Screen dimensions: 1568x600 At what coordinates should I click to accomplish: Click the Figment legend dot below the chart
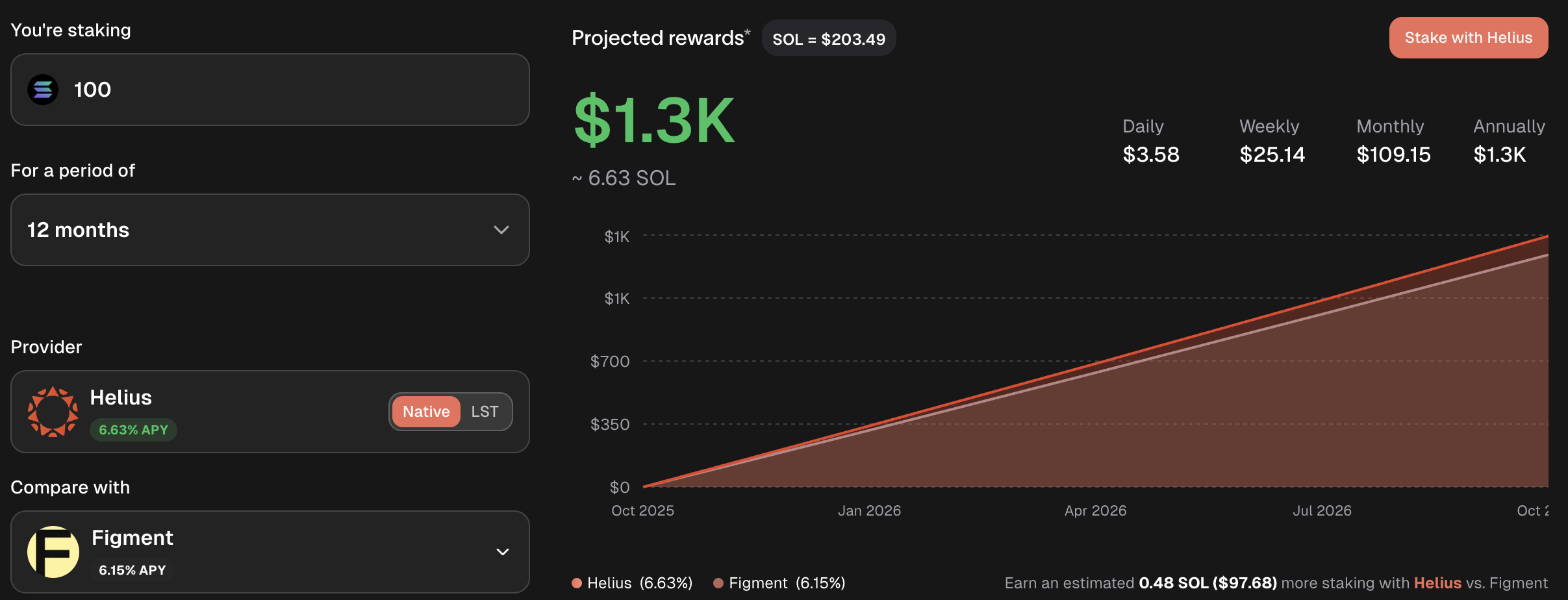click(718, 582)
